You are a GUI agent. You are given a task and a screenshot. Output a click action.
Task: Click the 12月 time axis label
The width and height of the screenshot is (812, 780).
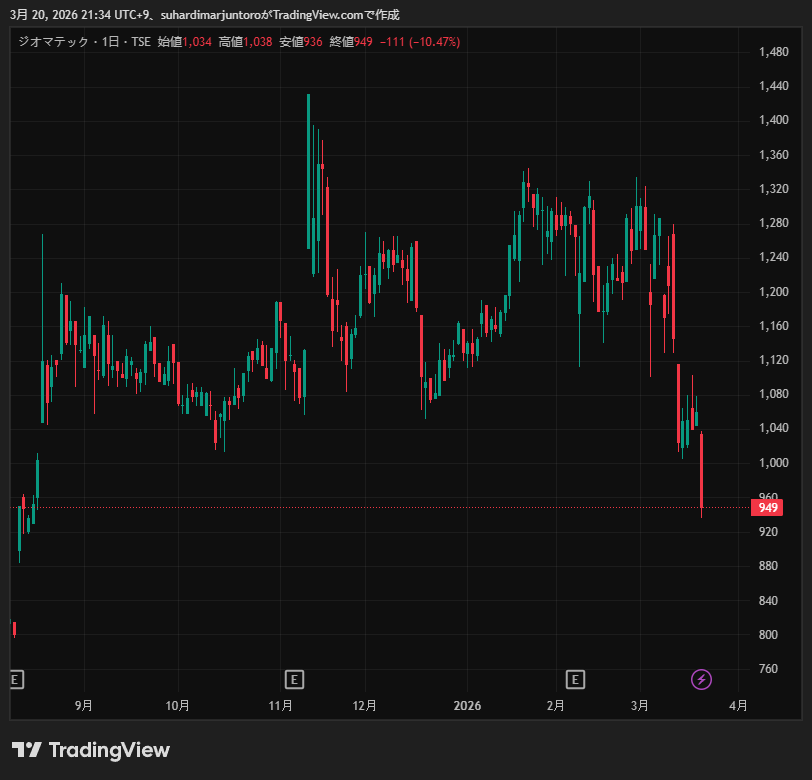(x=364, y=706)
